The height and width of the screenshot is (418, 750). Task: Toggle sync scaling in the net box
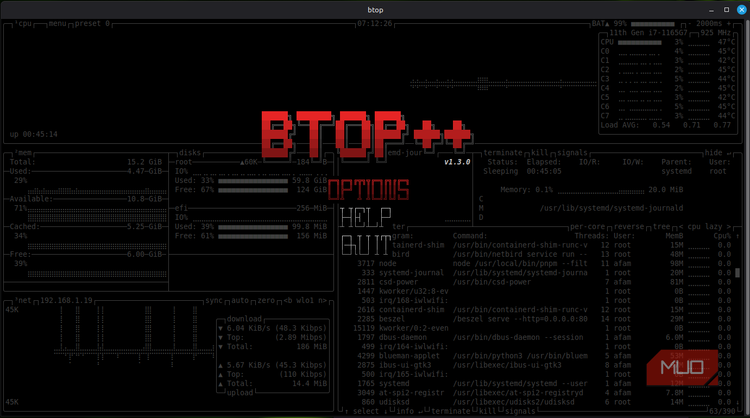click(x=214, y=300)
